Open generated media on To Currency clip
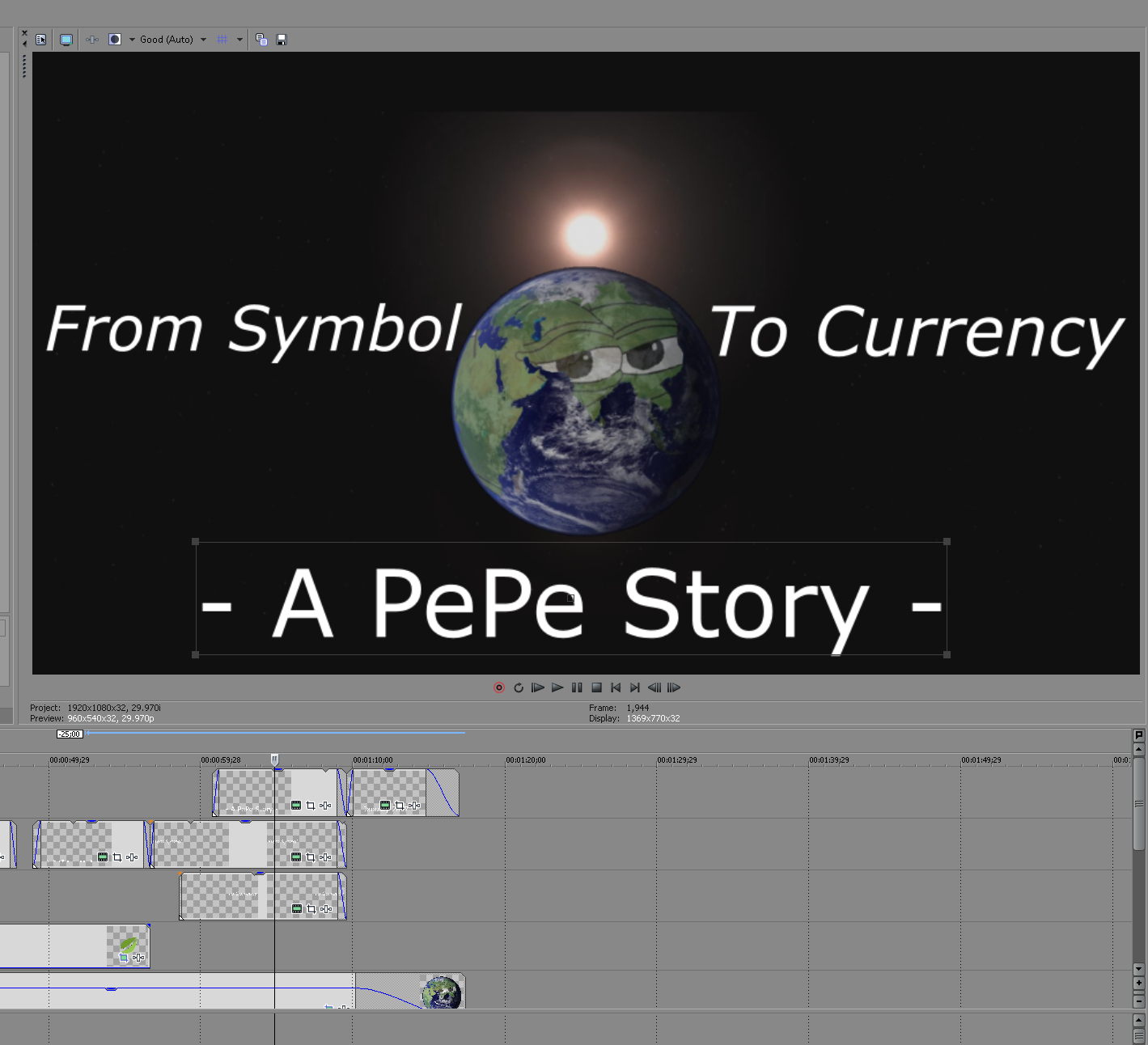The image size is (1148, 1045). [297, 909]
